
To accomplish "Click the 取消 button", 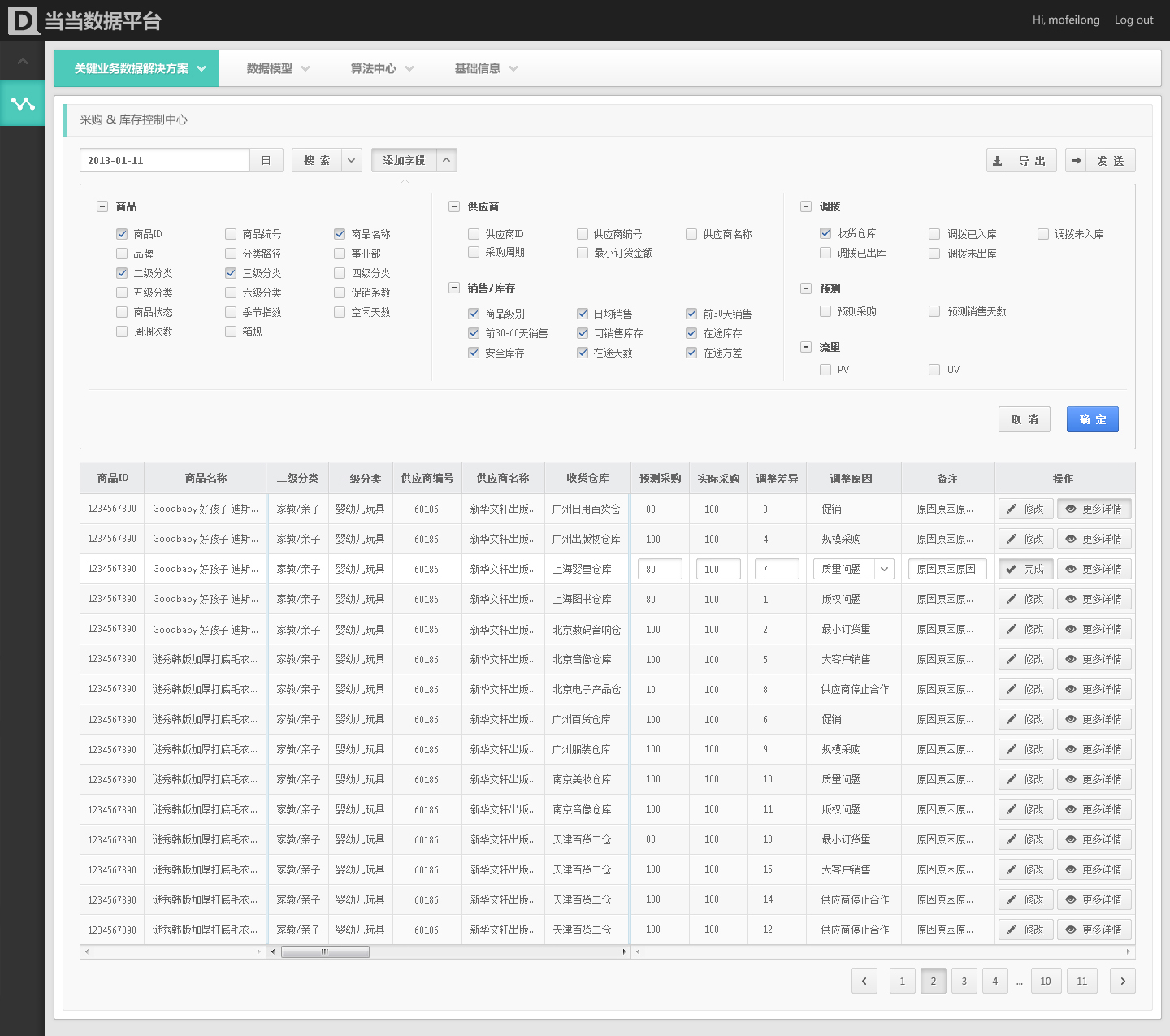I will click(1025, 419).
